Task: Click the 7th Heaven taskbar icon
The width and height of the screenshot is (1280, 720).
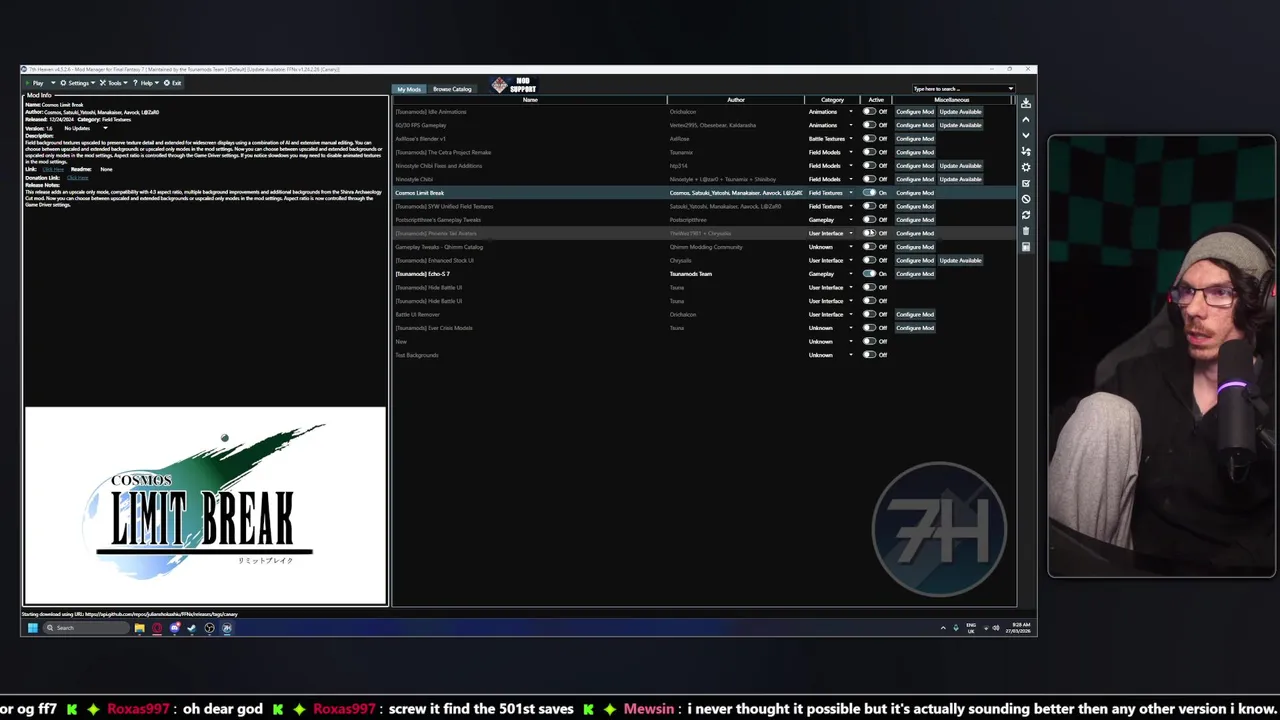Action: click(x=227, y=628)
